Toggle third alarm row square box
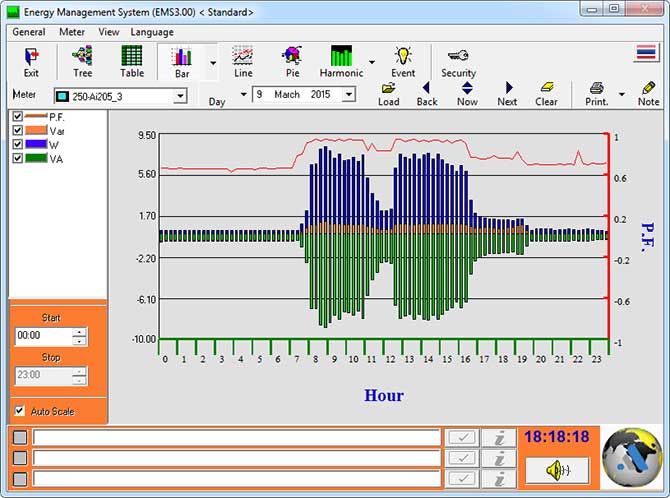The width and height of the screenshot is (670, 498). click(20, 479)
